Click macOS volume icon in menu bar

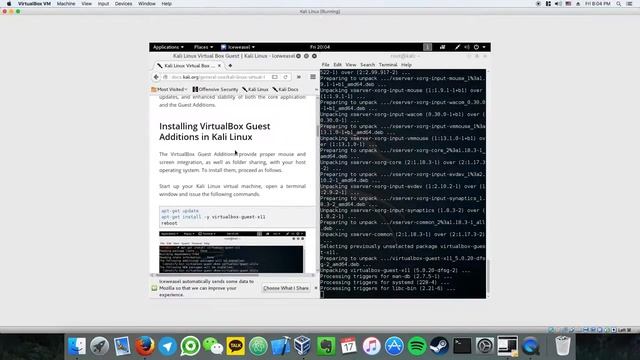pyautogui.click(x=558, y=4)
